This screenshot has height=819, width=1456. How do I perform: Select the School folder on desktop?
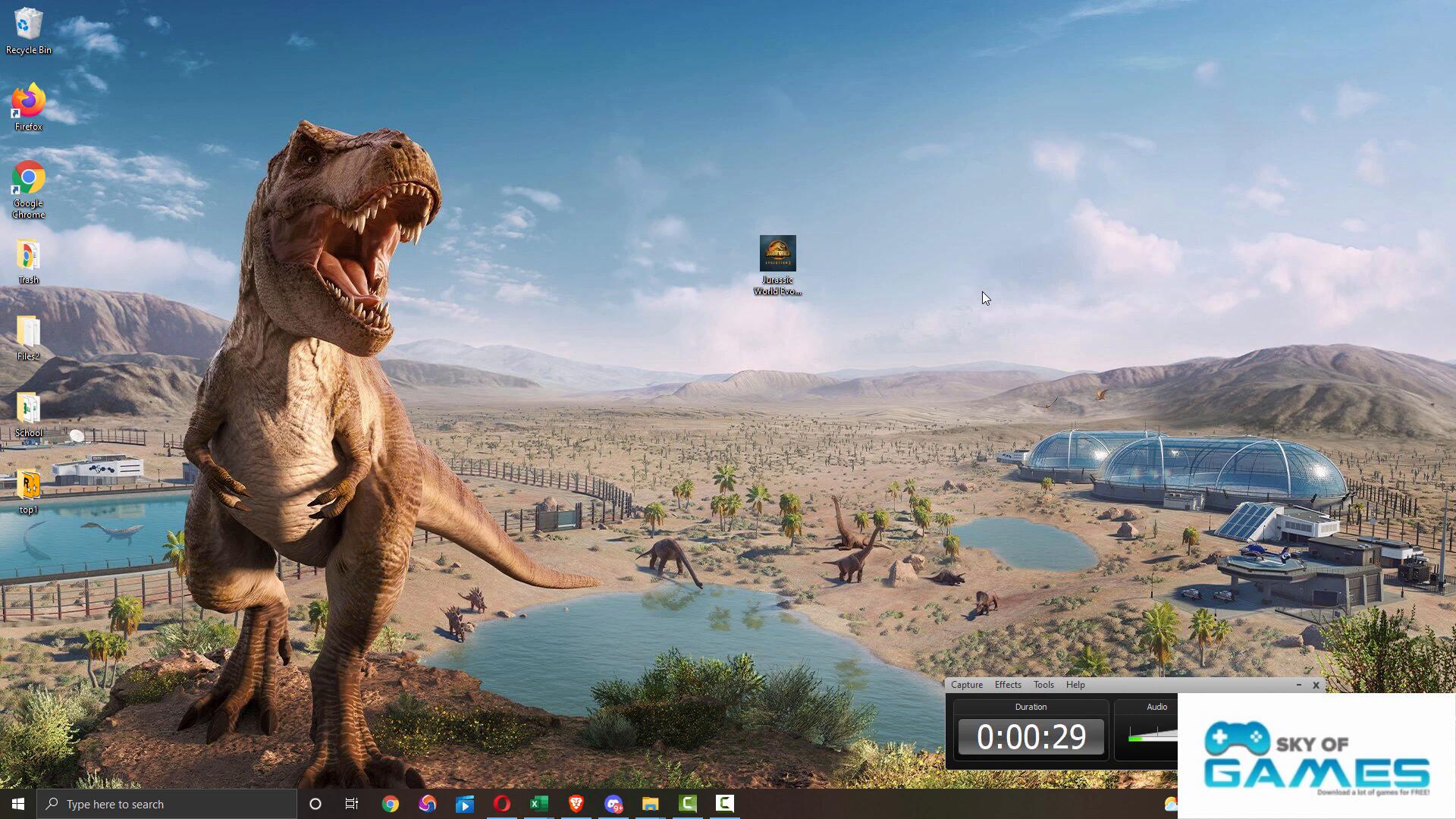(x=28, y=414)
